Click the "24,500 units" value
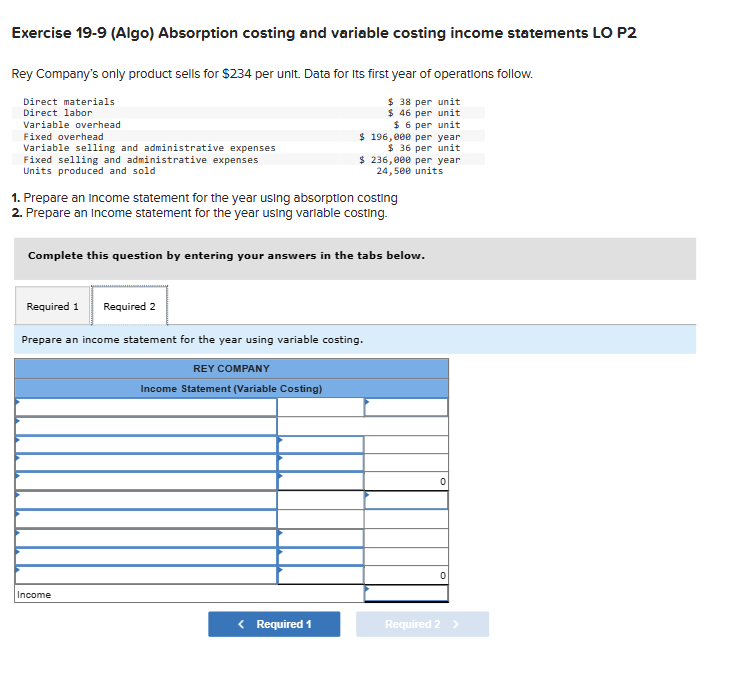This screenshot has height=692, width=754. [x=410, y=171]
